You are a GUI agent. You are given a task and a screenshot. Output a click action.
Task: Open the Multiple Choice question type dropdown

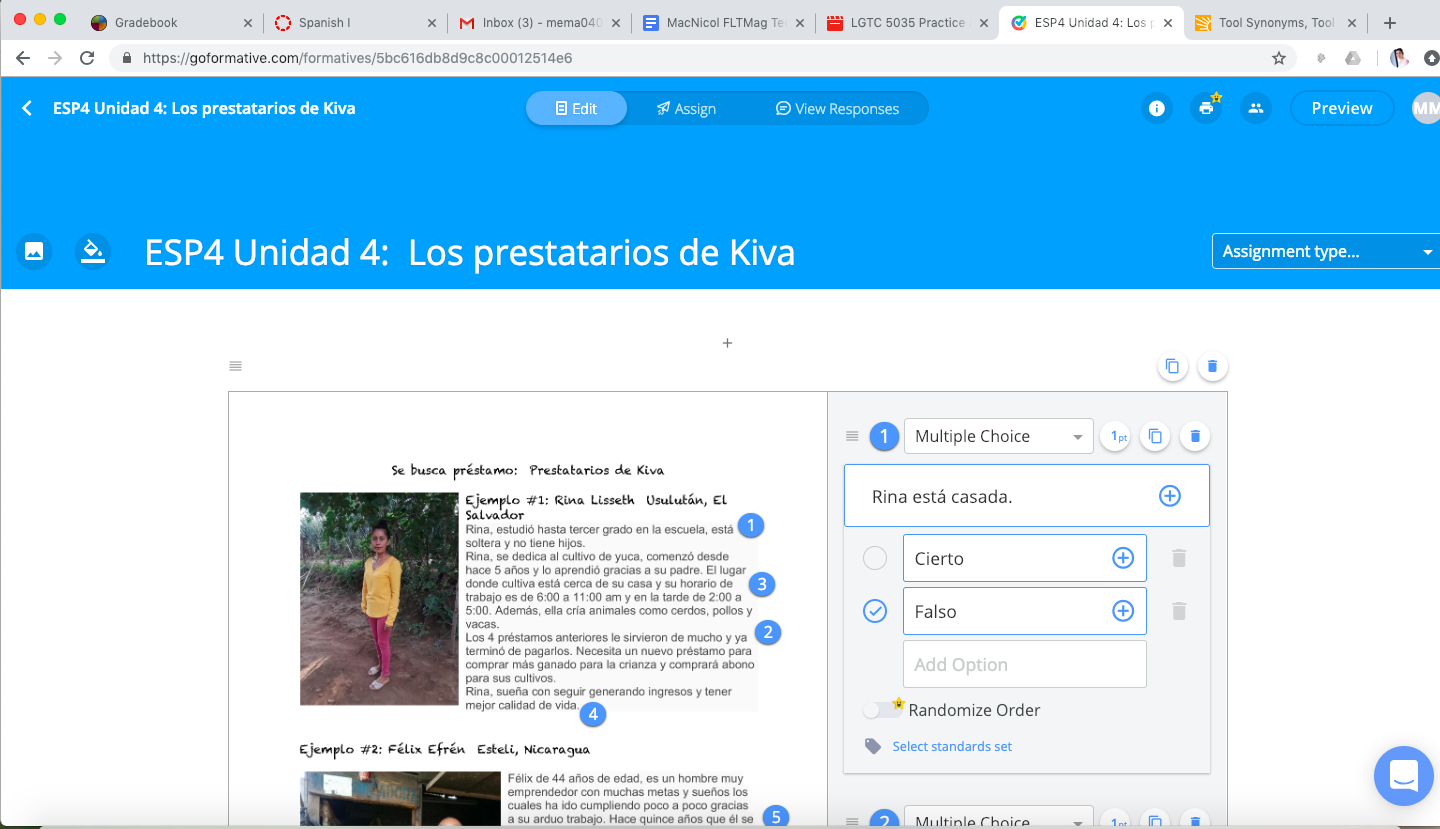tap(997, 436)
